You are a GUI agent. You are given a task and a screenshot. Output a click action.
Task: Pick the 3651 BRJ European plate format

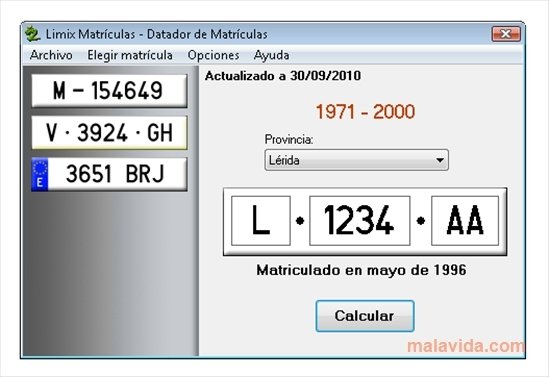[x=109, y=174]
